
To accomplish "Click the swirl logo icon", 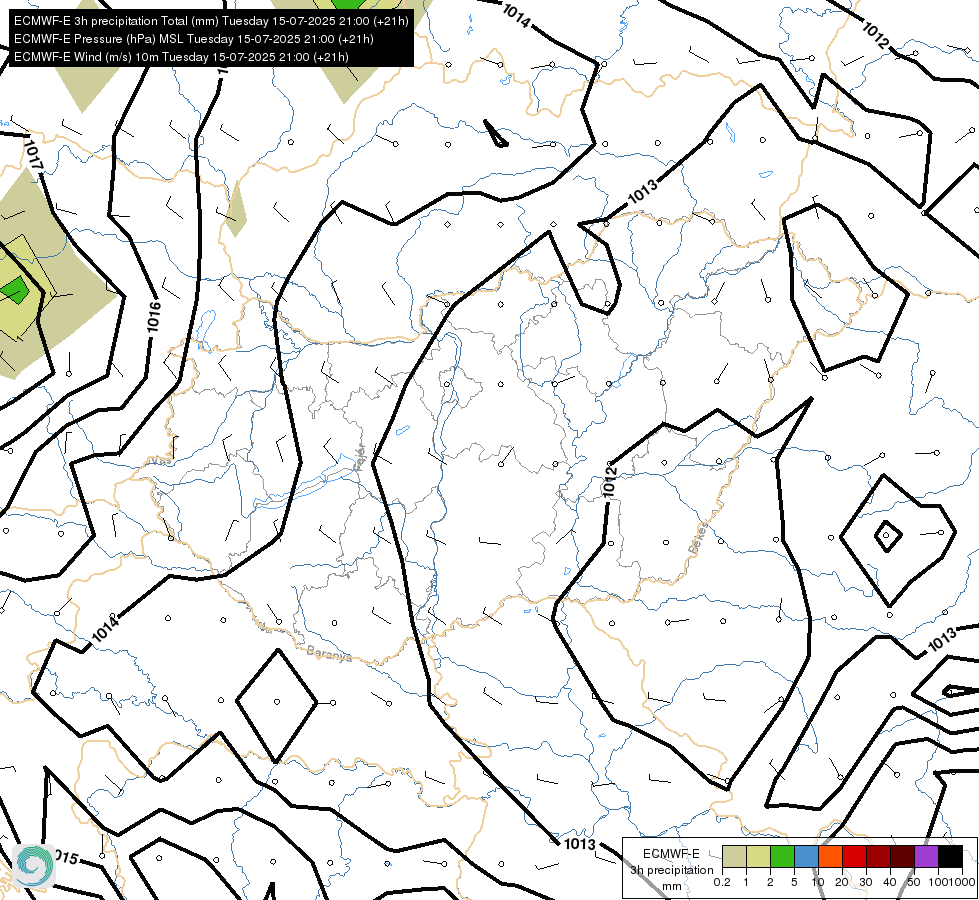I will [34, 865].
